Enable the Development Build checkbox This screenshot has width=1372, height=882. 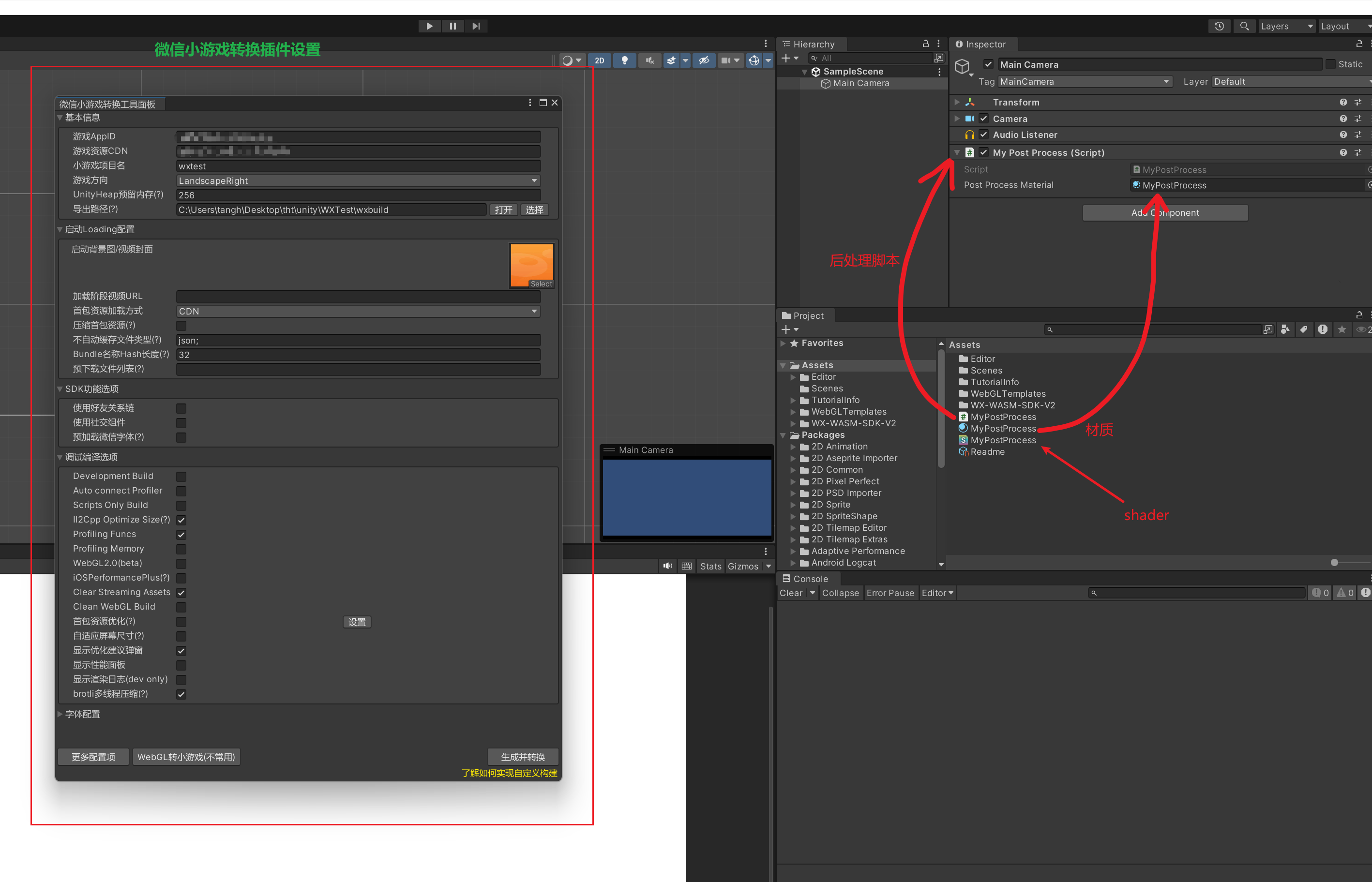[x=181, y=477]
